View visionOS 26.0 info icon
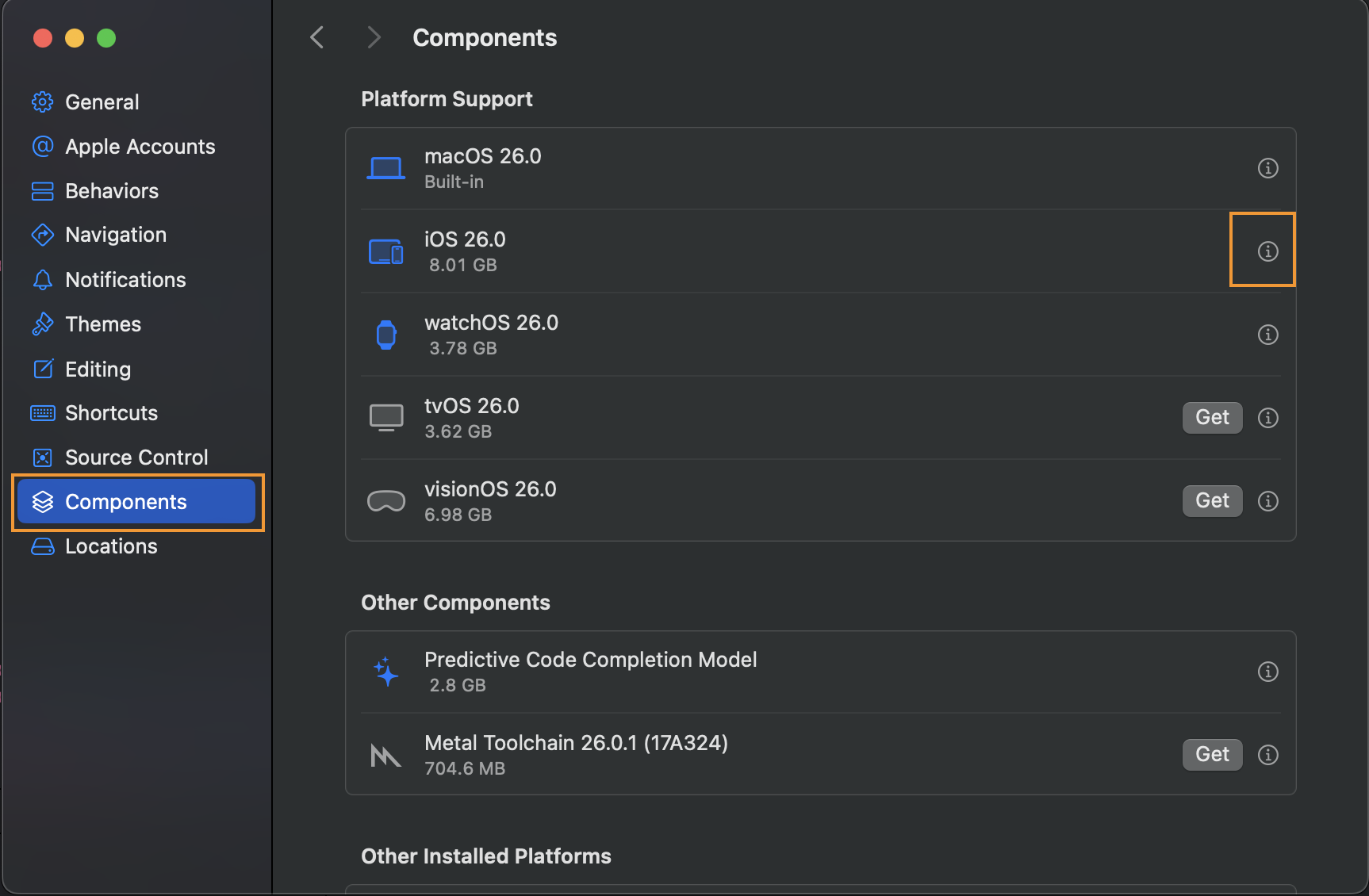The width and height of the screenshot is (1369, 896). (1267, 501)
